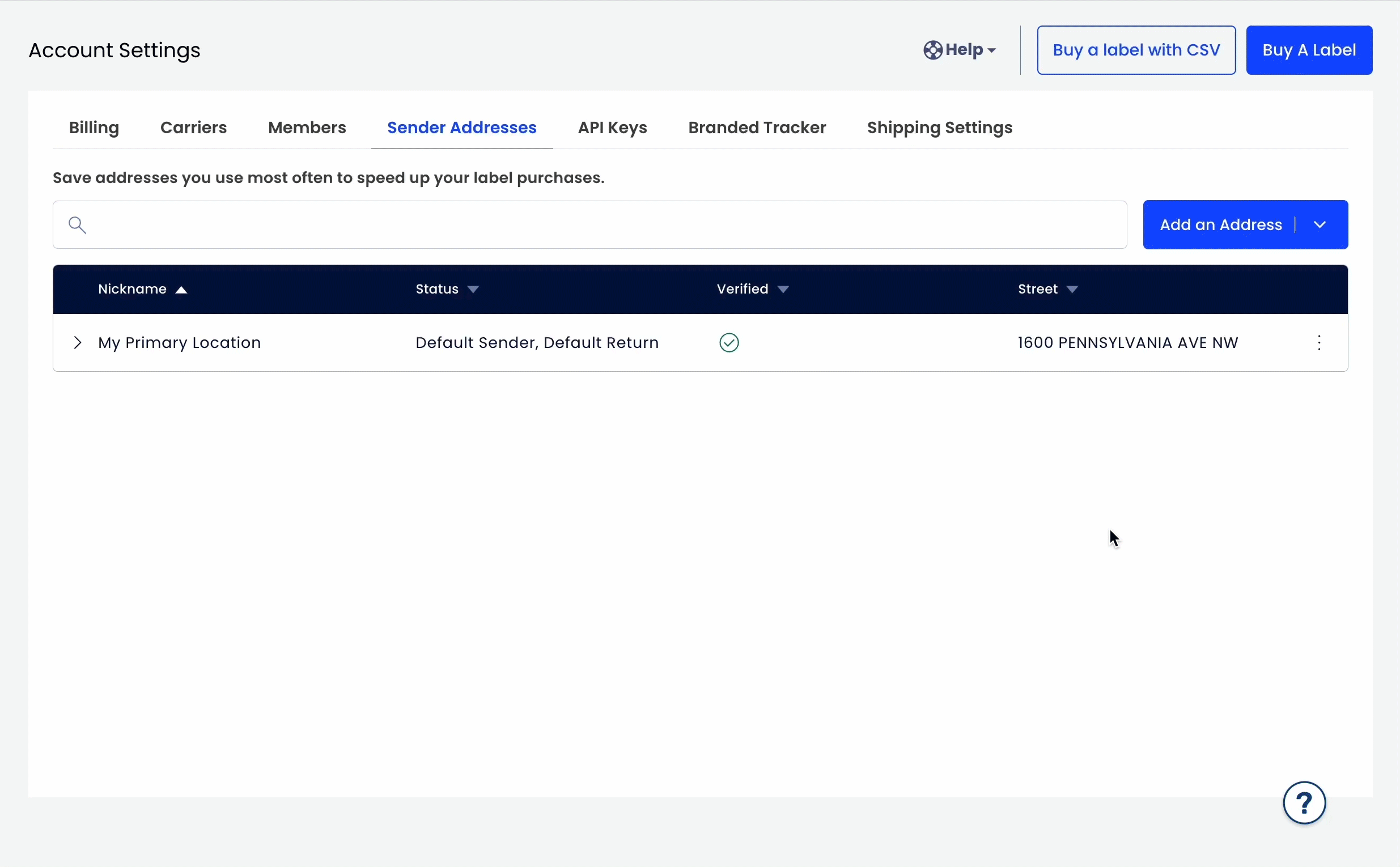Click the address search field
The image size is (1400, 867).
click(x=589, y=224)
